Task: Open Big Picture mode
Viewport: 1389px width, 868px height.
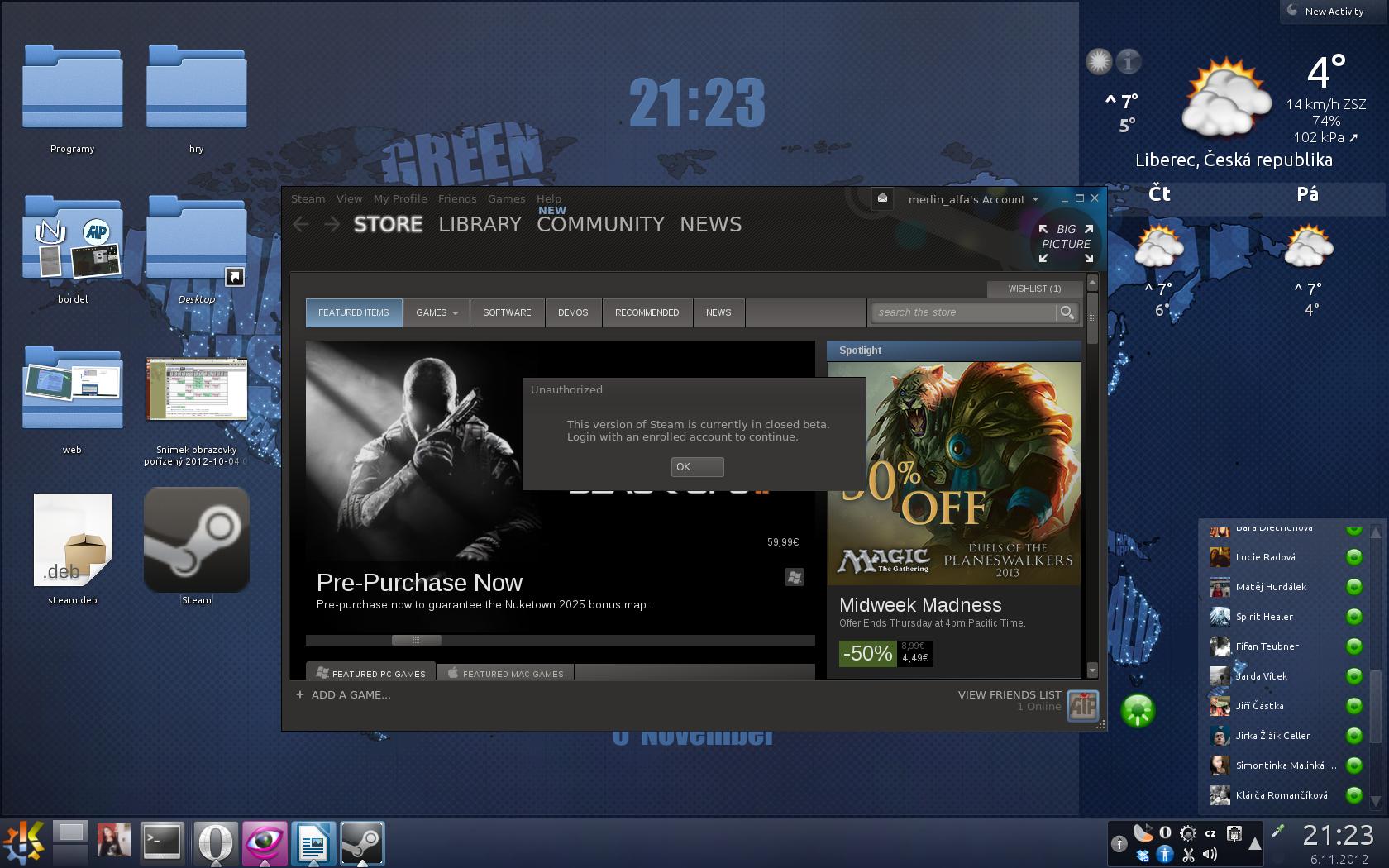Action: click(1066, 243)
